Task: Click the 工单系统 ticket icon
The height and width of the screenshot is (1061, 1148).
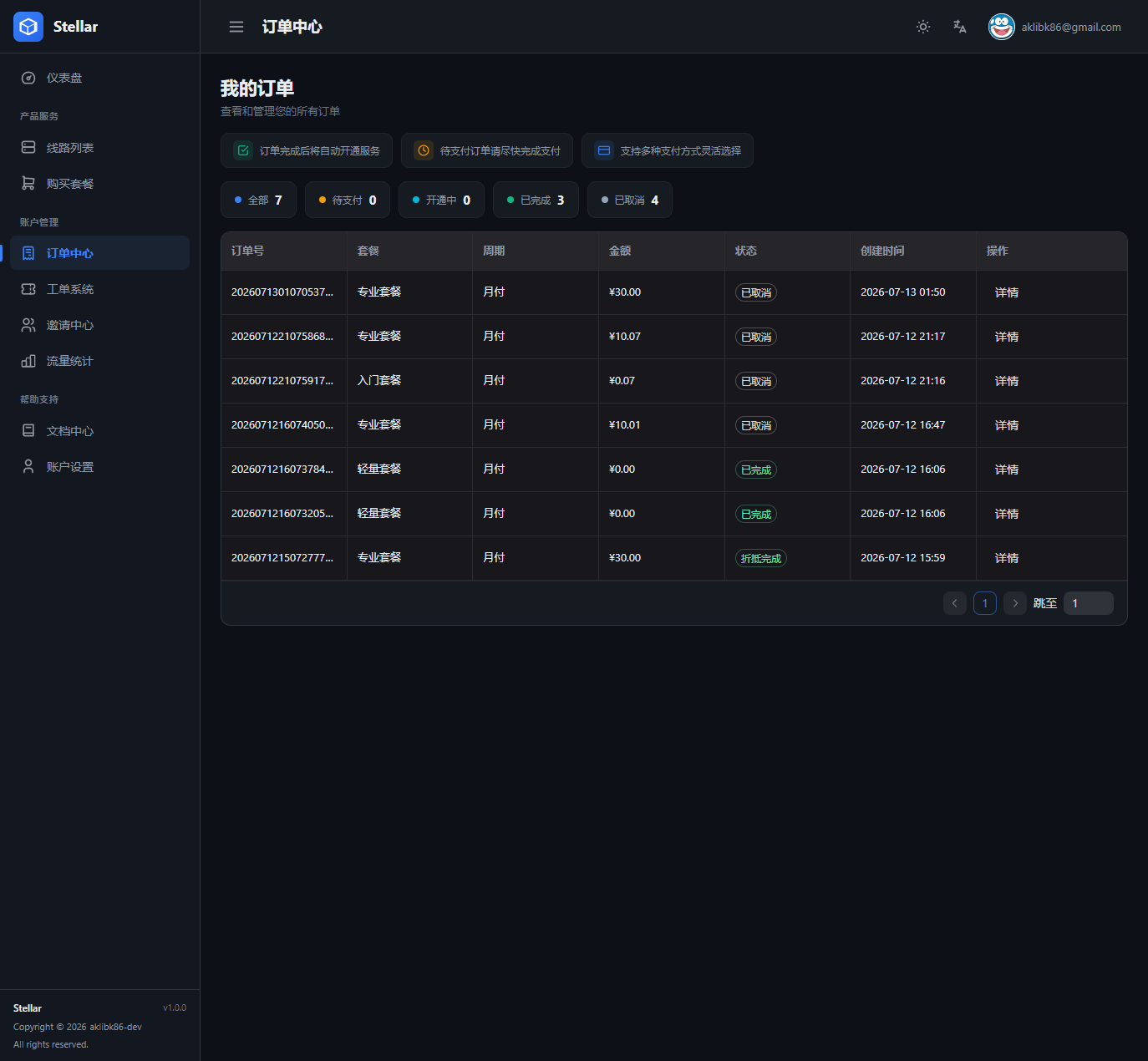Action: point(28,289)
